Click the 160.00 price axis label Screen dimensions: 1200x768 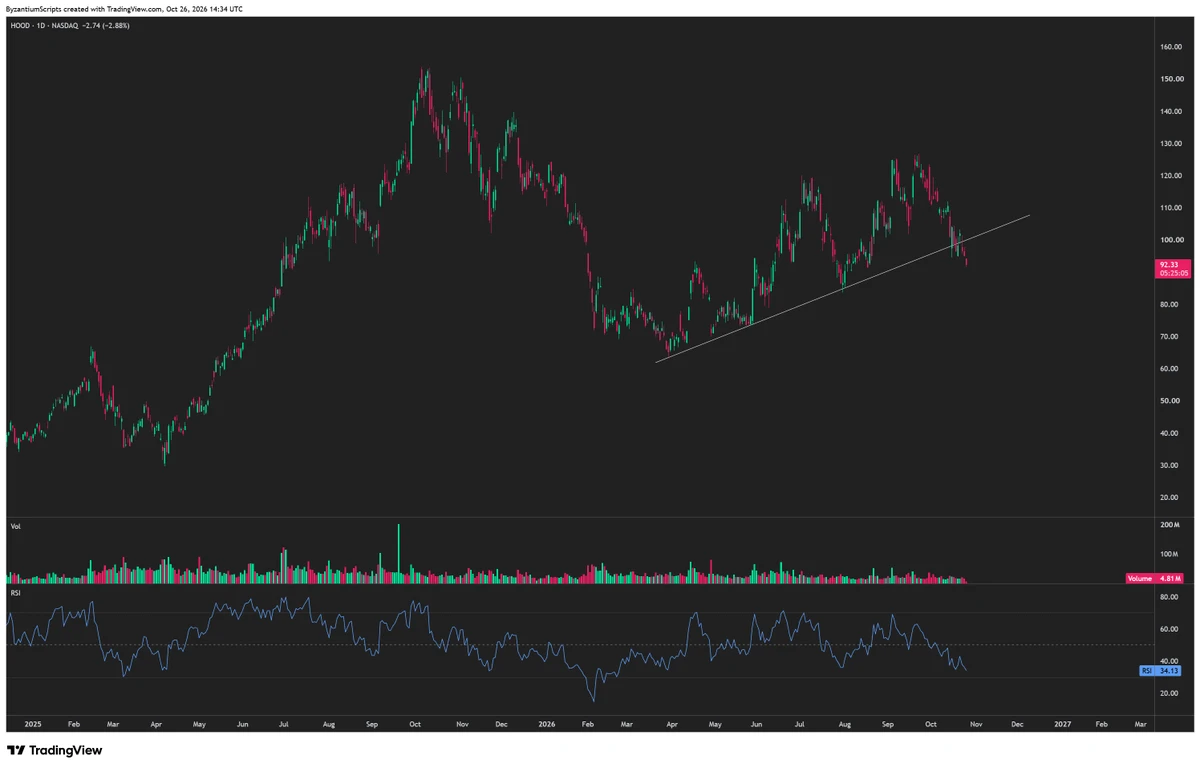point(1172,47)
